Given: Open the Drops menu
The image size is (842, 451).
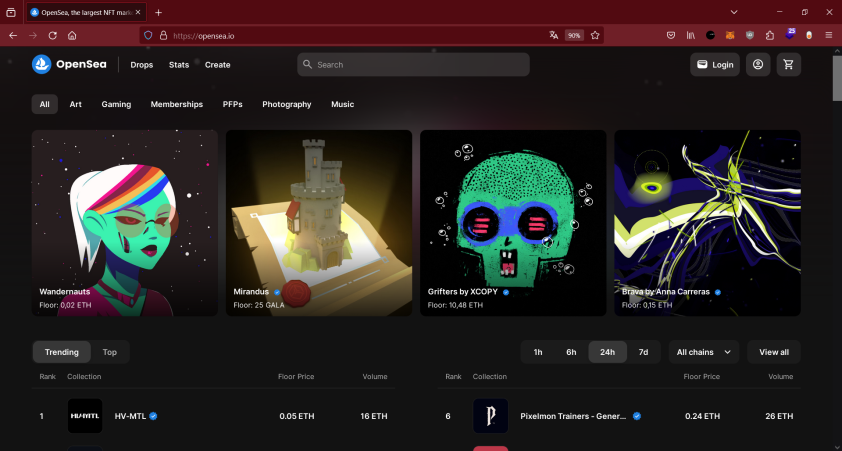Looking at the screenshot, I should (x=142, y=64).
